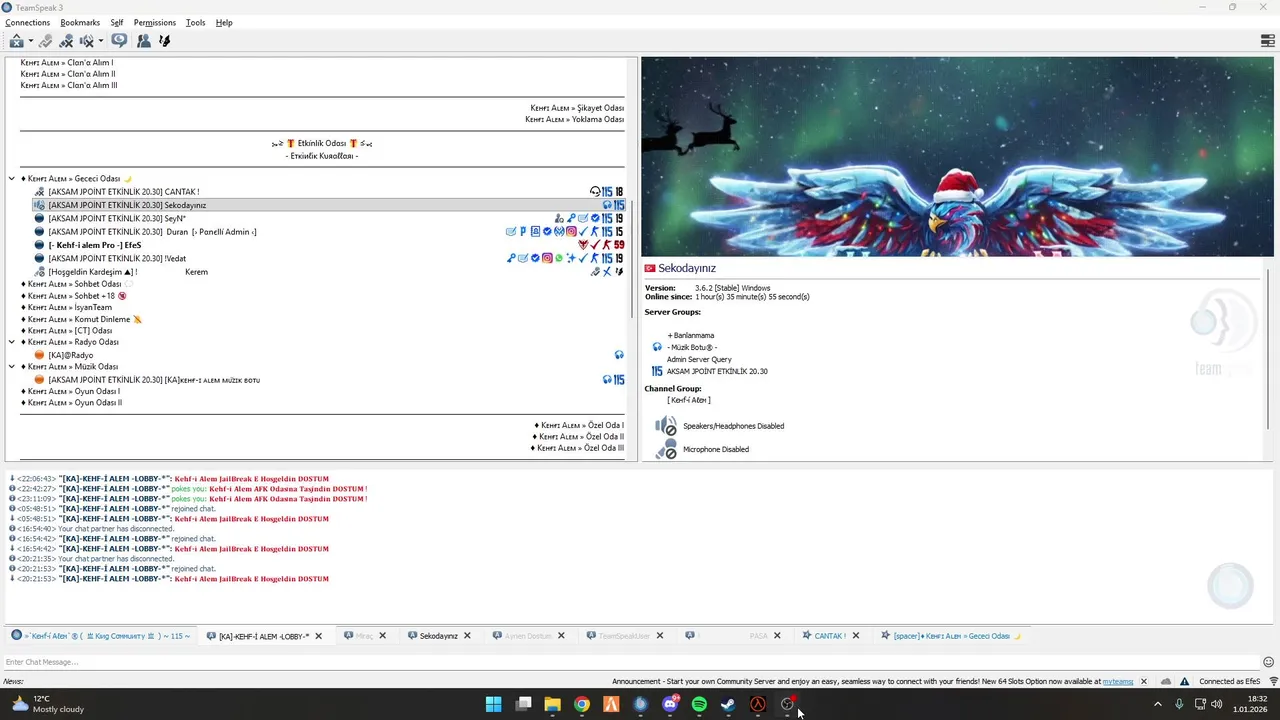Click the channel tree vertical scrollbar
The height and width of the screenshot is (720, 1280).
pyautogui.click(x=631, y=259)
